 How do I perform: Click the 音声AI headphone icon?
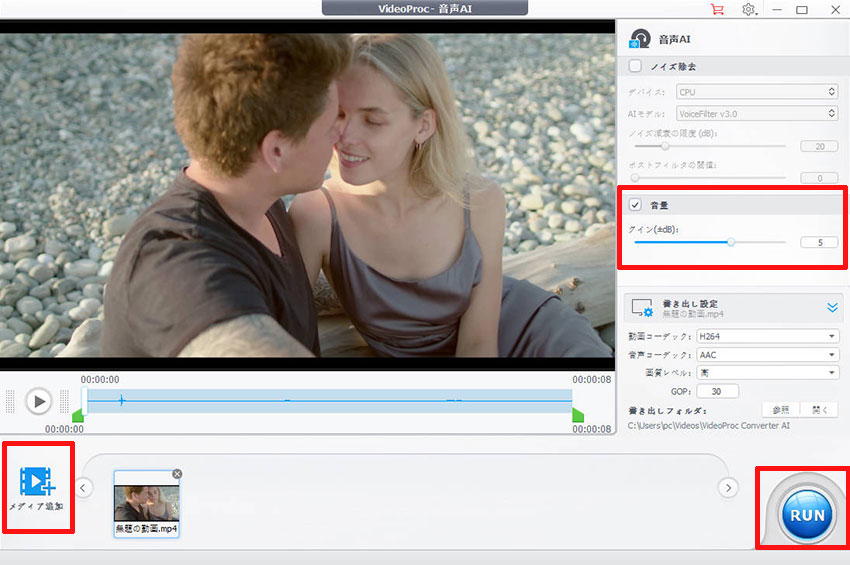tap(640, 39)
